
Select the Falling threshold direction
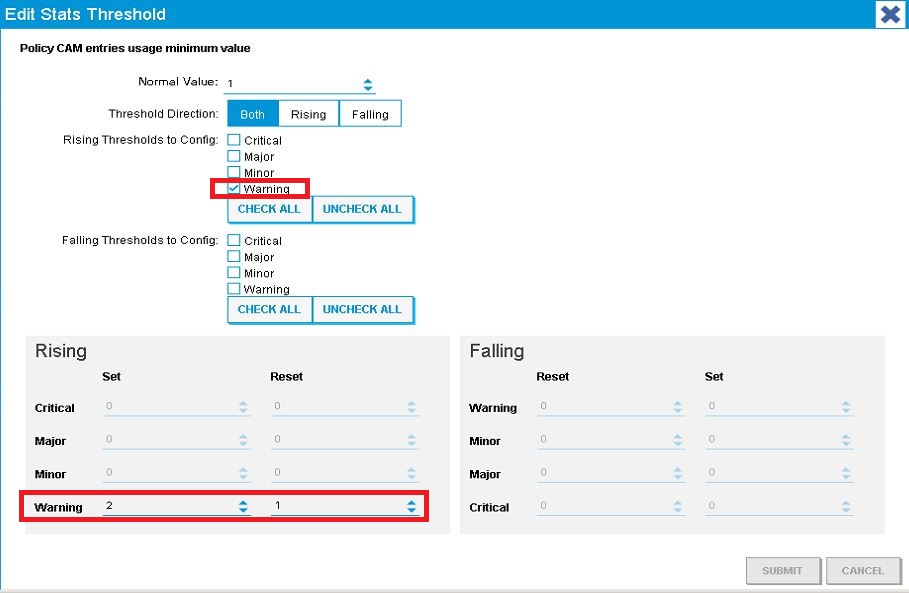tap(370, 113)
